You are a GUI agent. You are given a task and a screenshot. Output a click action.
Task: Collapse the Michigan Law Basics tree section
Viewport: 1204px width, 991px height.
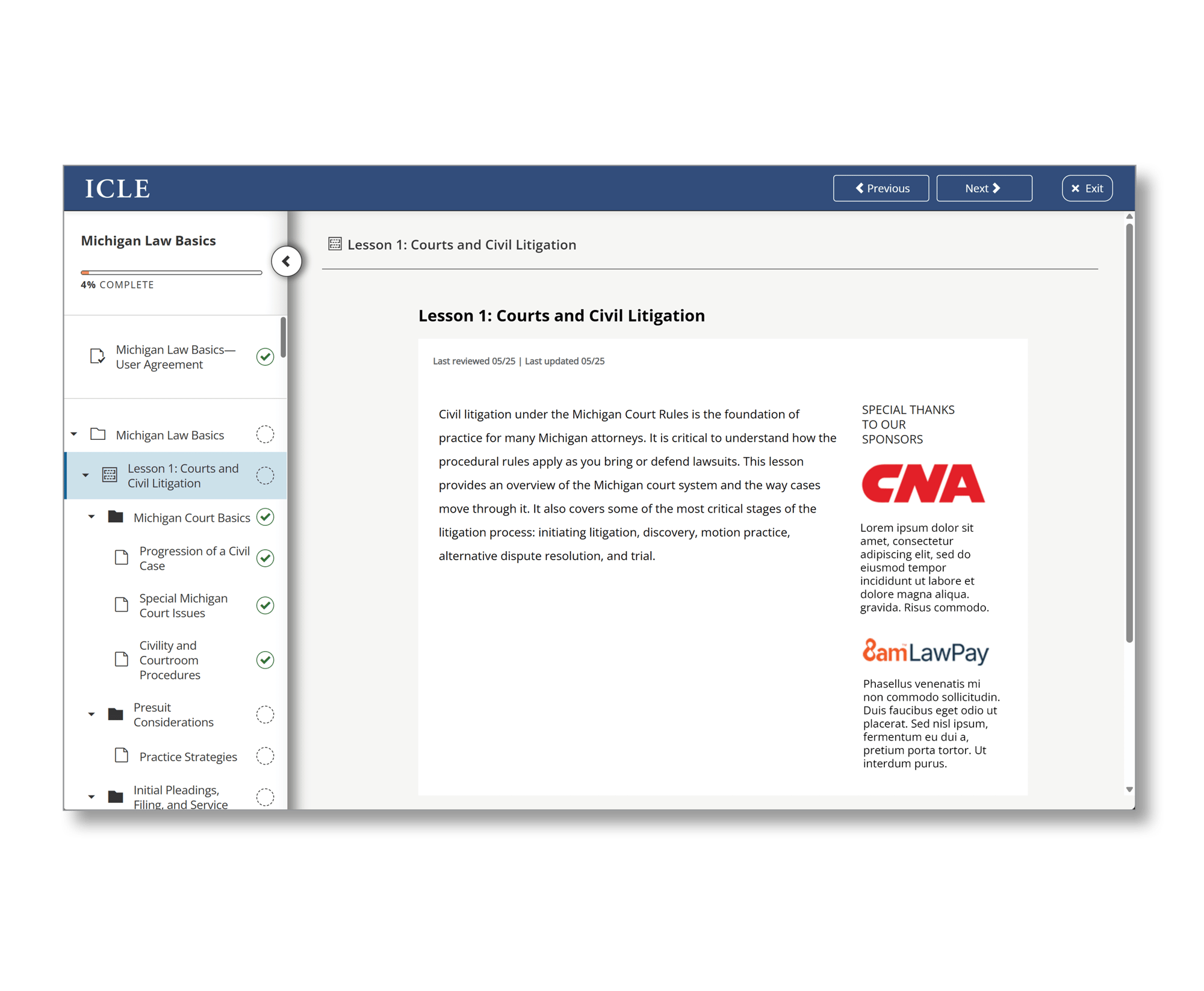pos(74,434)
